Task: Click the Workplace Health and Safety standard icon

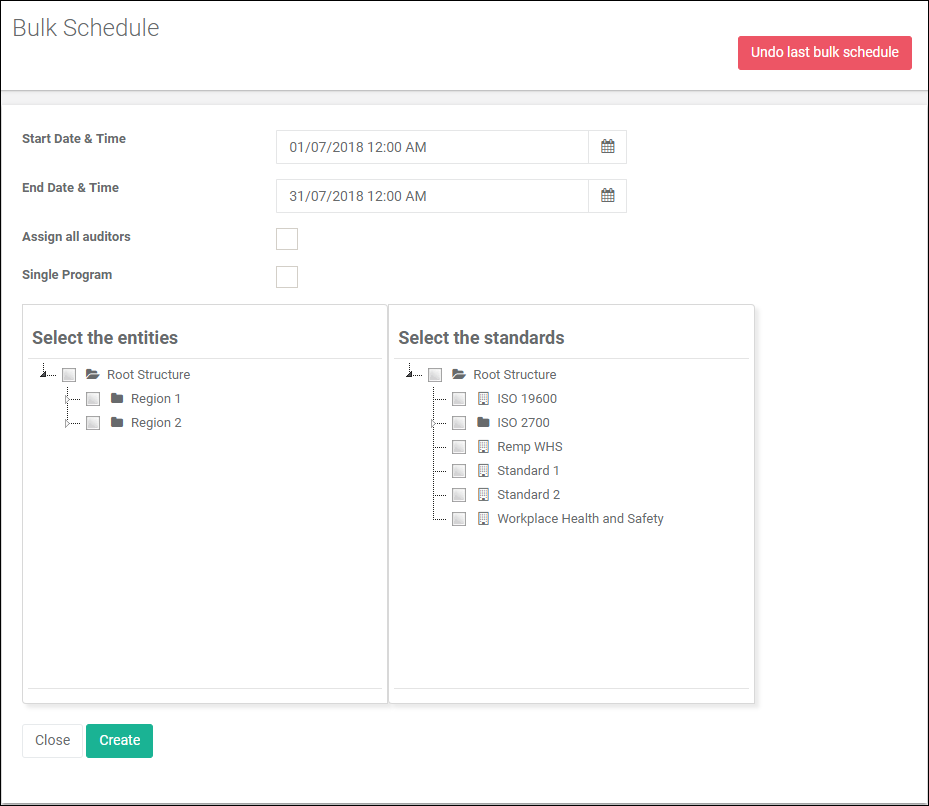Action: tap(483, 518)
